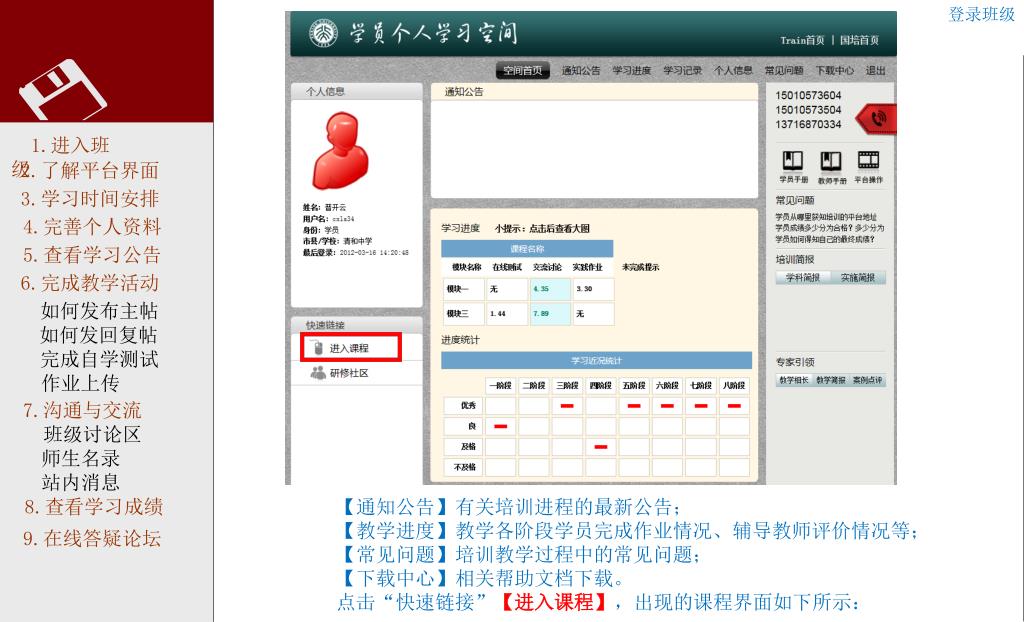The height and width of the screenshot is (622, 1024).
Task: Select sidebar sub-item 站内消息
Action: [x=81, y=483]
